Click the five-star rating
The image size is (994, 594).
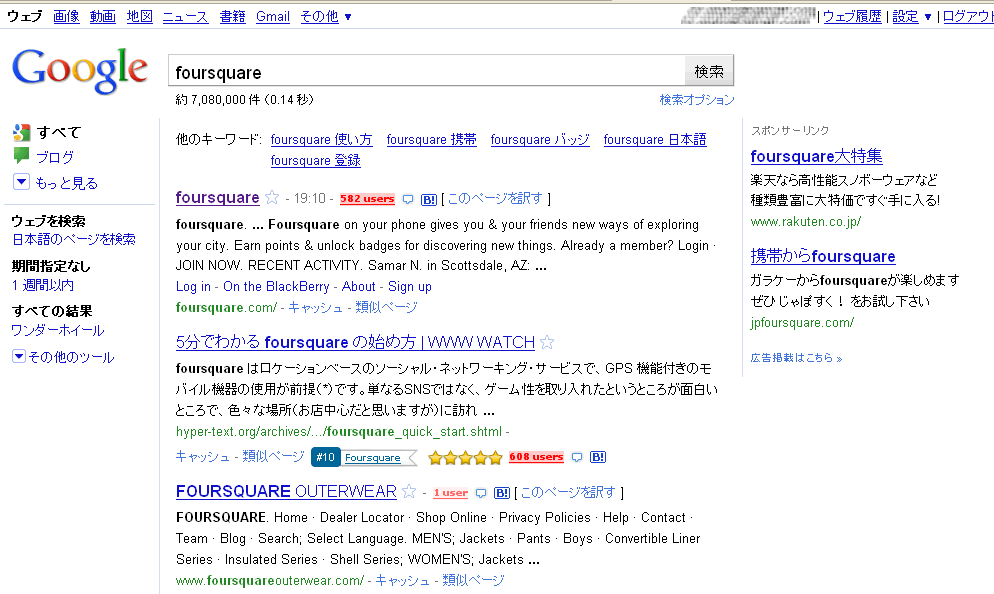pos(465,457)
